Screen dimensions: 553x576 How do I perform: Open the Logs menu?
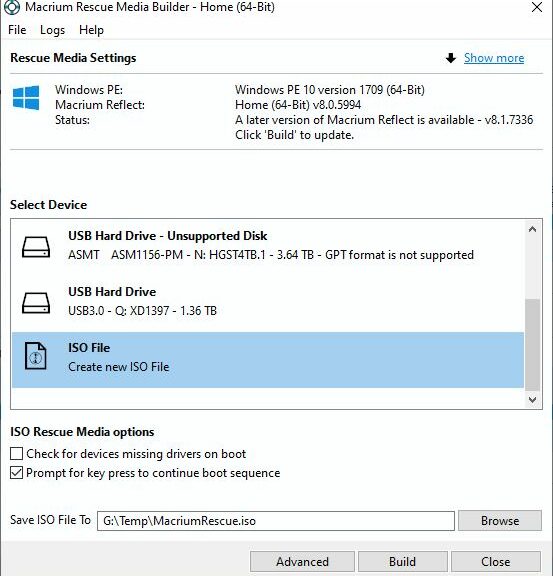coord(53,30)
